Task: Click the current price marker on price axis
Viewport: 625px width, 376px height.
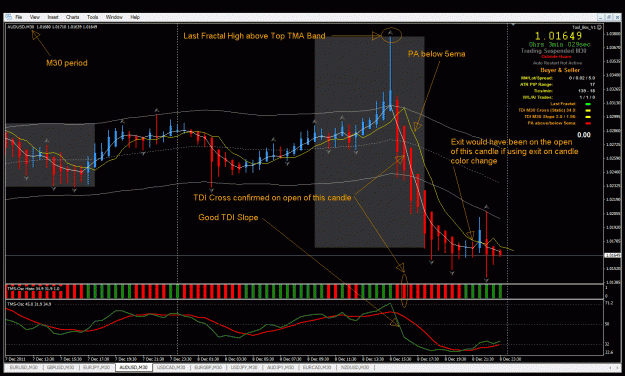Action: pos(612,255)
